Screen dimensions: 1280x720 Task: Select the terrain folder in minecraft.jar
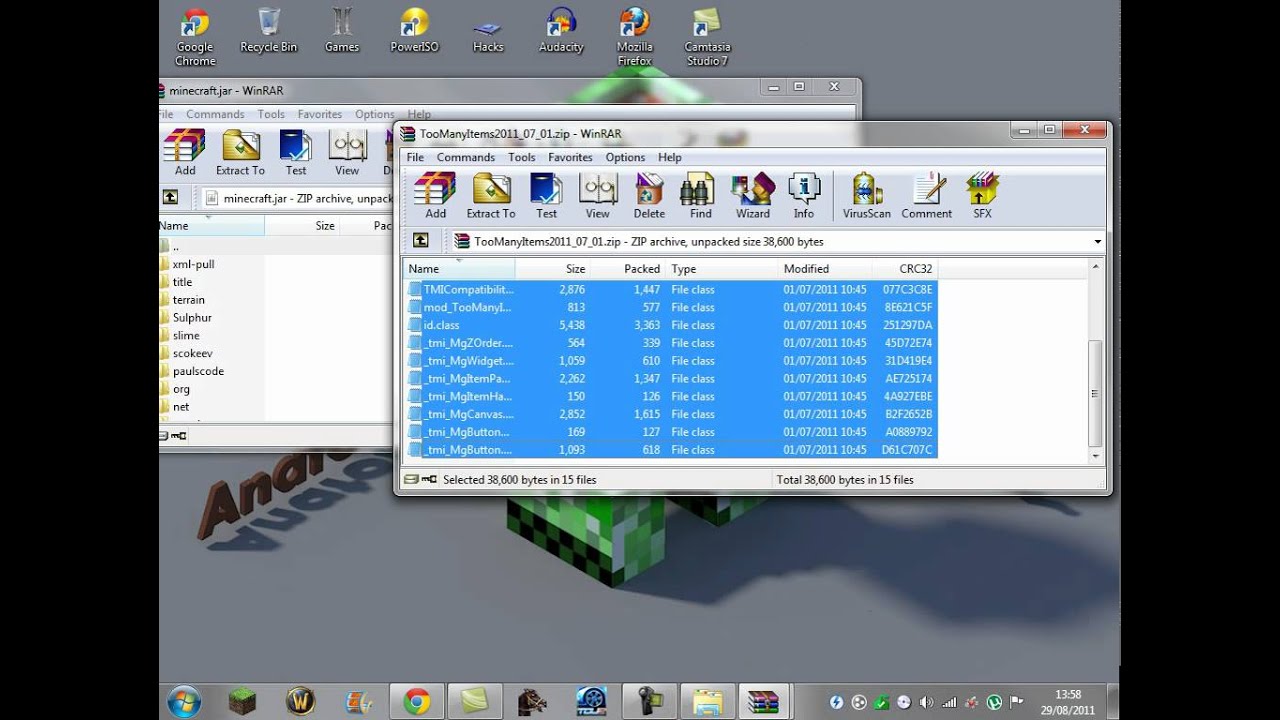pos(188,300)
